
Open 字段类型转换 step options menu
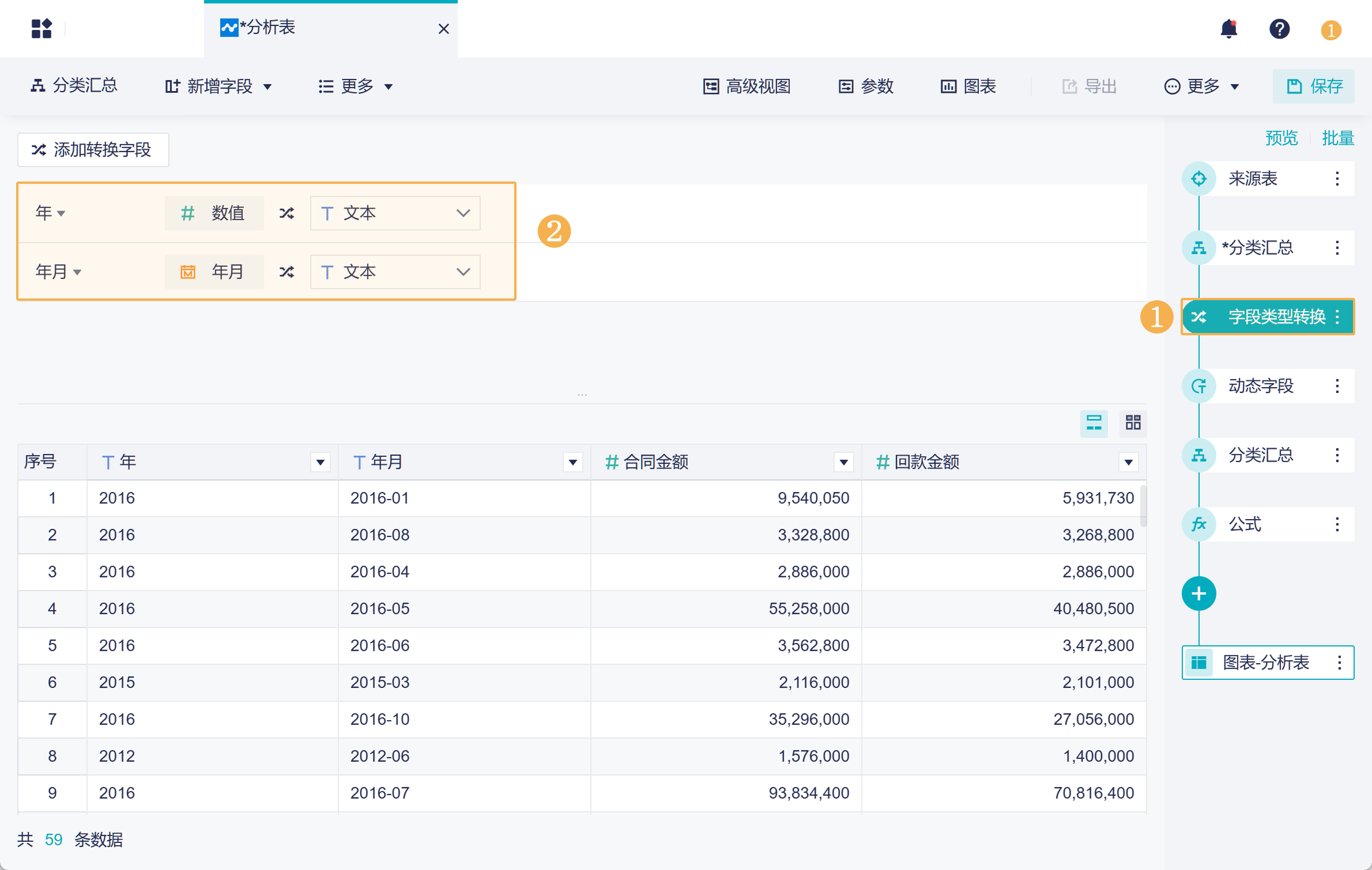[x=1337, y=317]
